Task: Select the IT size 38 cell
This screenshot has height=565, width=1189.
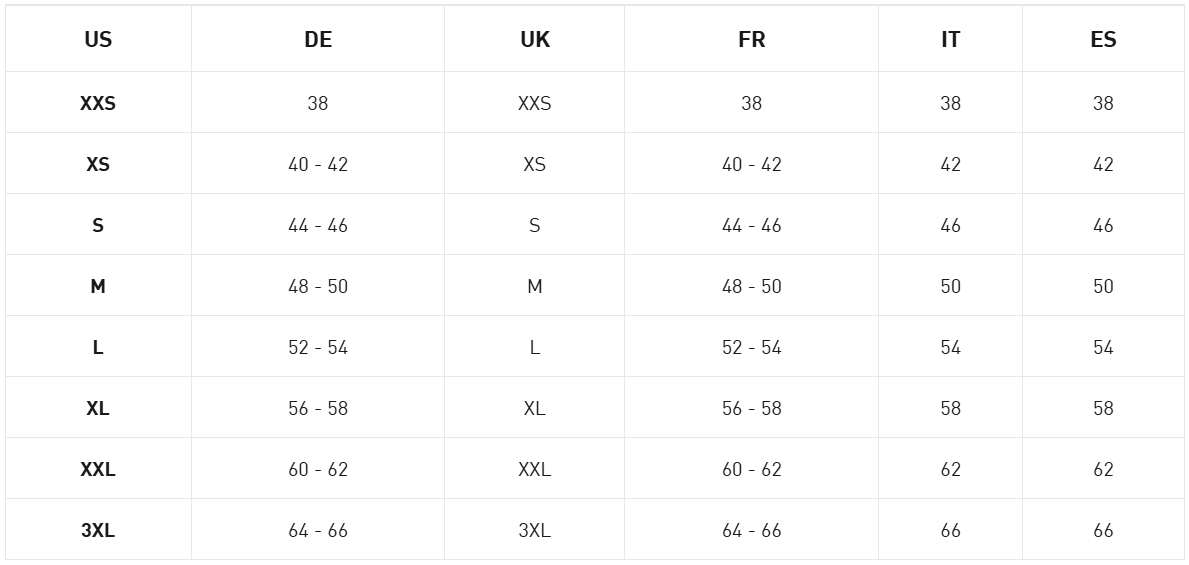Action: click(x=950, y=103)
